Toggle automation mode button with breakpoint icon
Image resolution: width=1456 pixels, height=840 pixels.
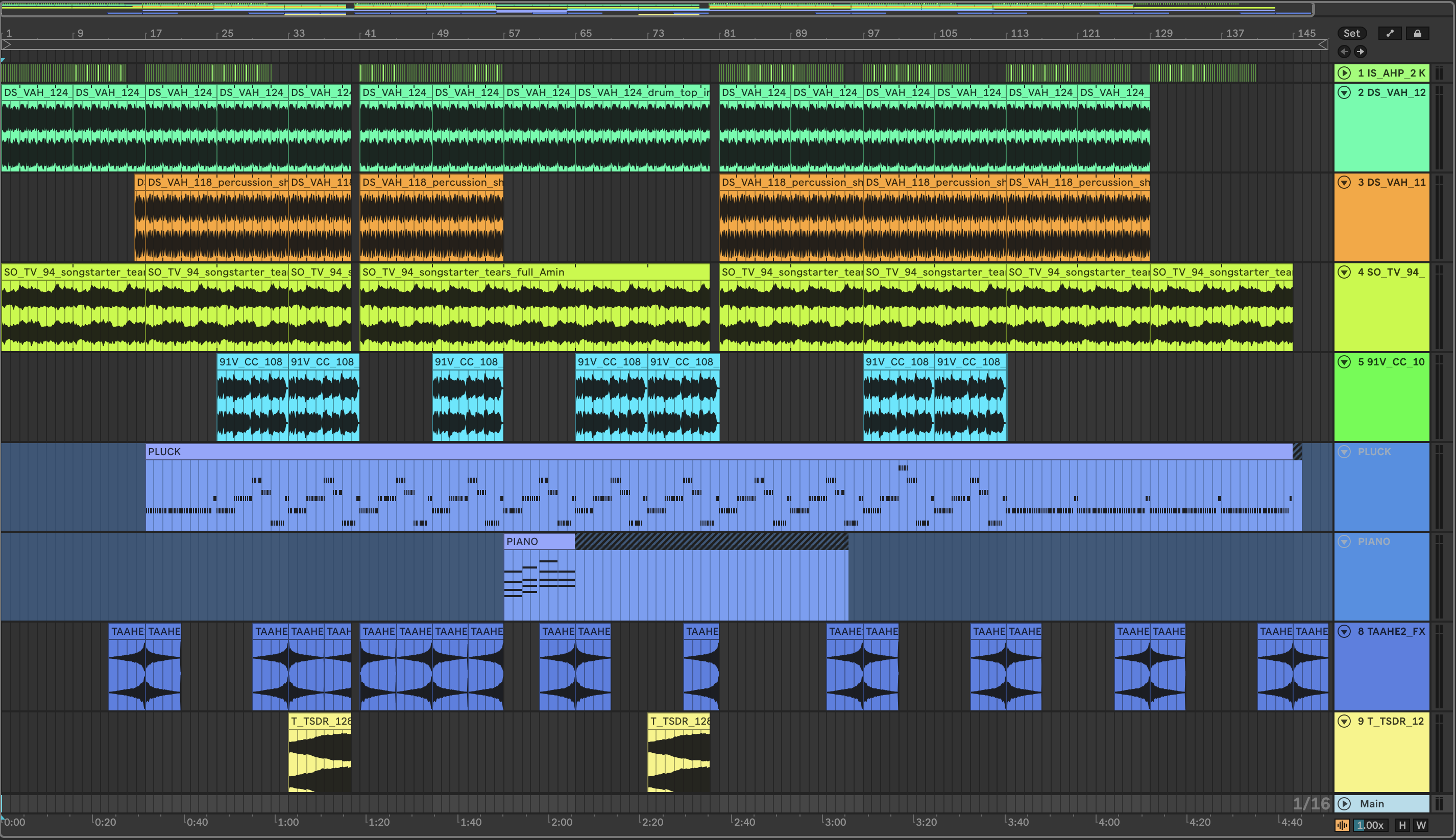(1390, 34)
